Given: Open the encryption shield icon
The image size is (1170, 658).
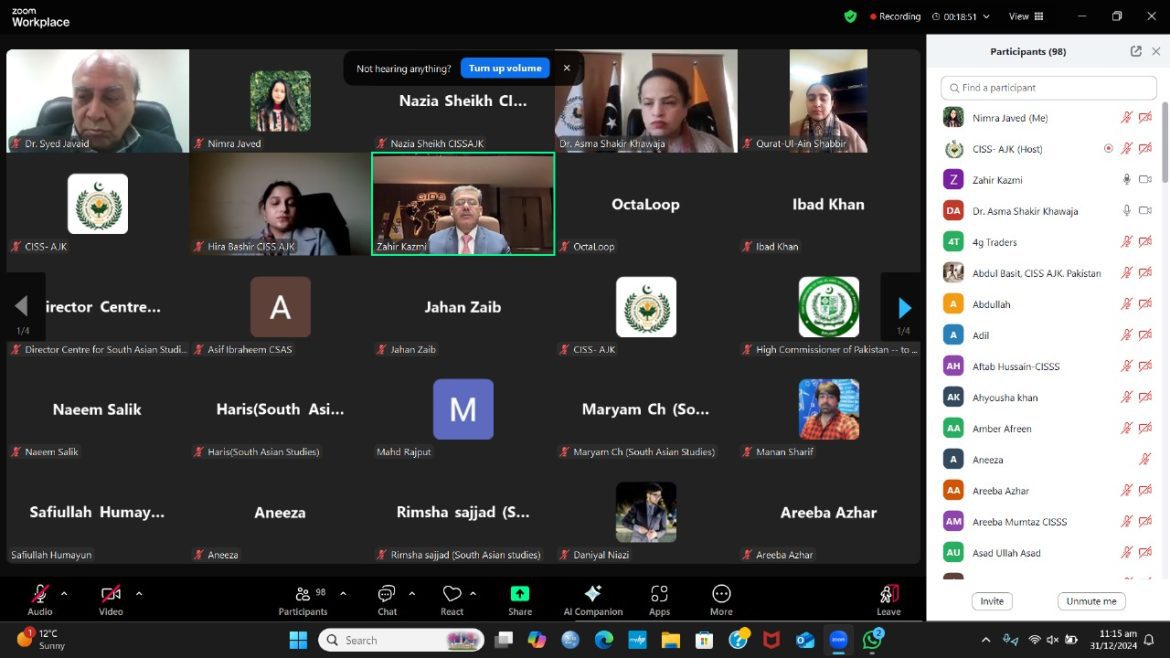Looking at the screenshot, I should [x=850, y=16].
